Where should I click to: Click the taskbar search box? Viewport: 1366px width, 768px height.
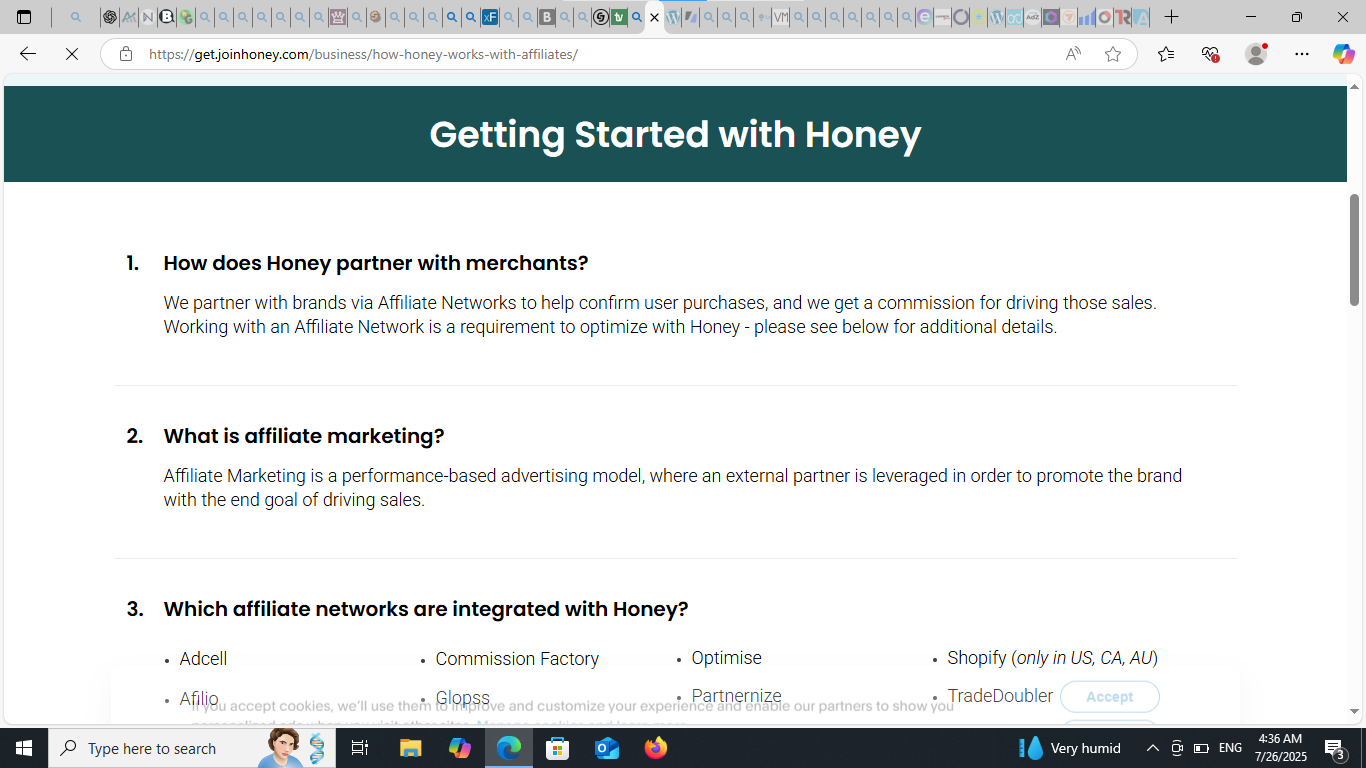coord(192,748)
